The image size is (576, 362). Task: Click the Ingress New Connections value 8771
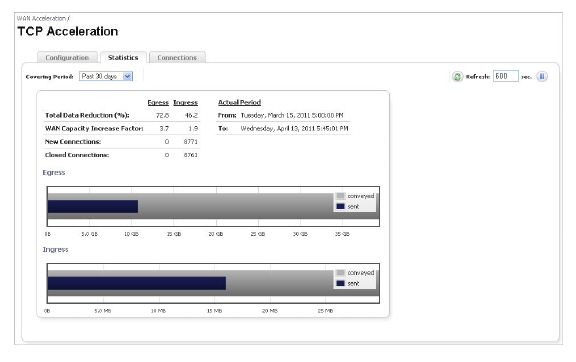click(190, 141)
